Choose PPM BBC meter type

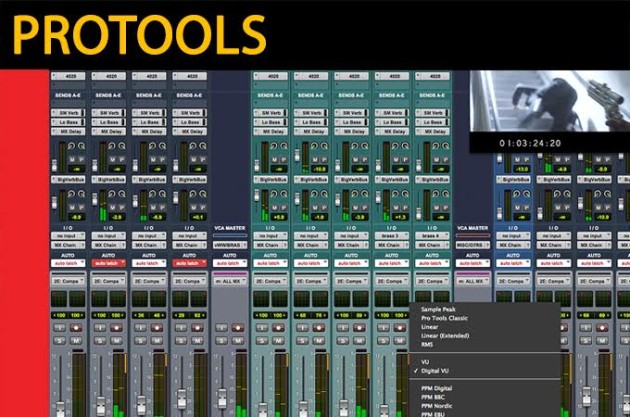point(433,397)
